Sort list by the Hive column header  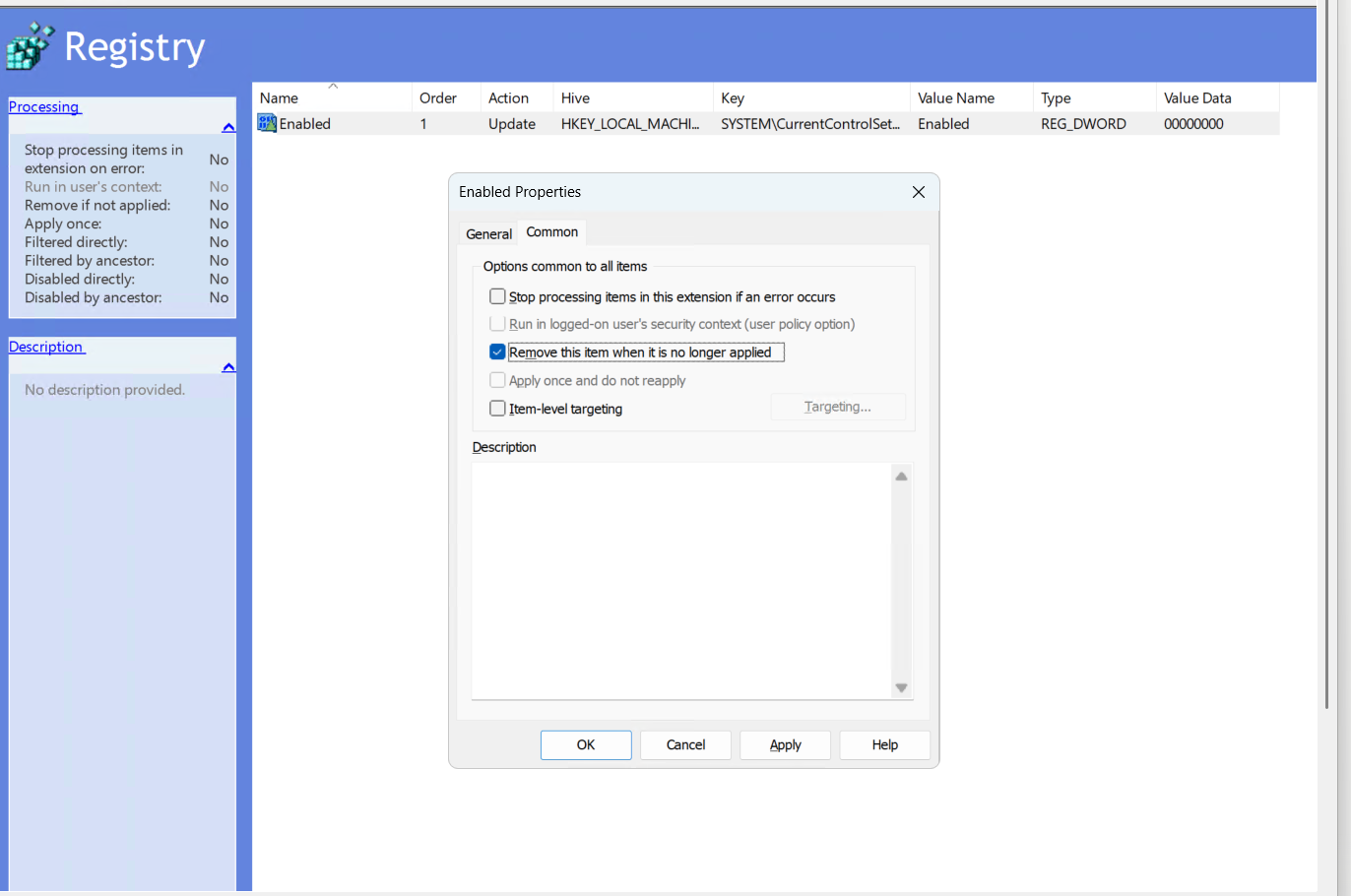(x=633, y=97)
